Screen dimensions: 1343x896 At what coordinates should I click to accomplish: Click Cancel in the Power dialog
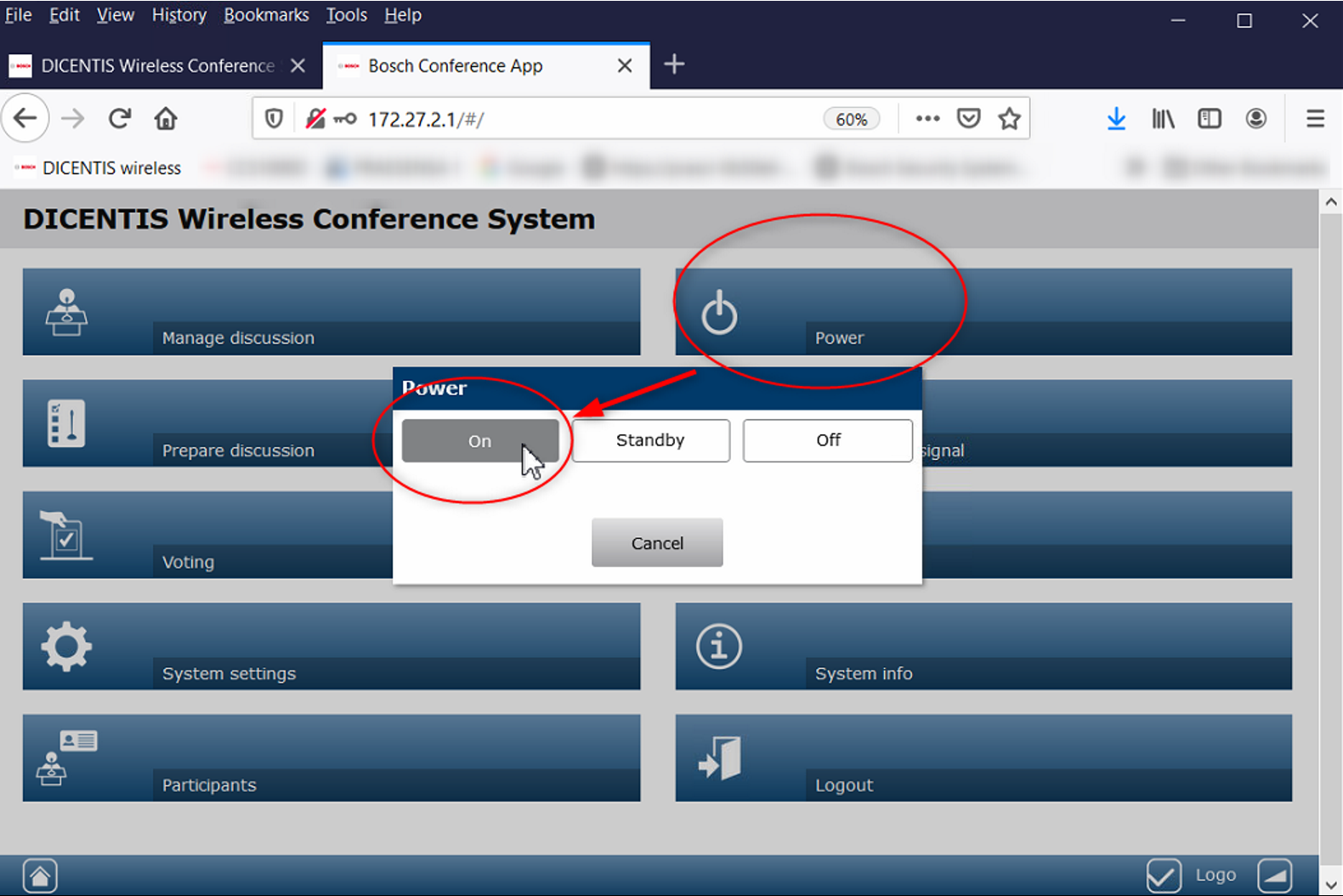[657, 543]
